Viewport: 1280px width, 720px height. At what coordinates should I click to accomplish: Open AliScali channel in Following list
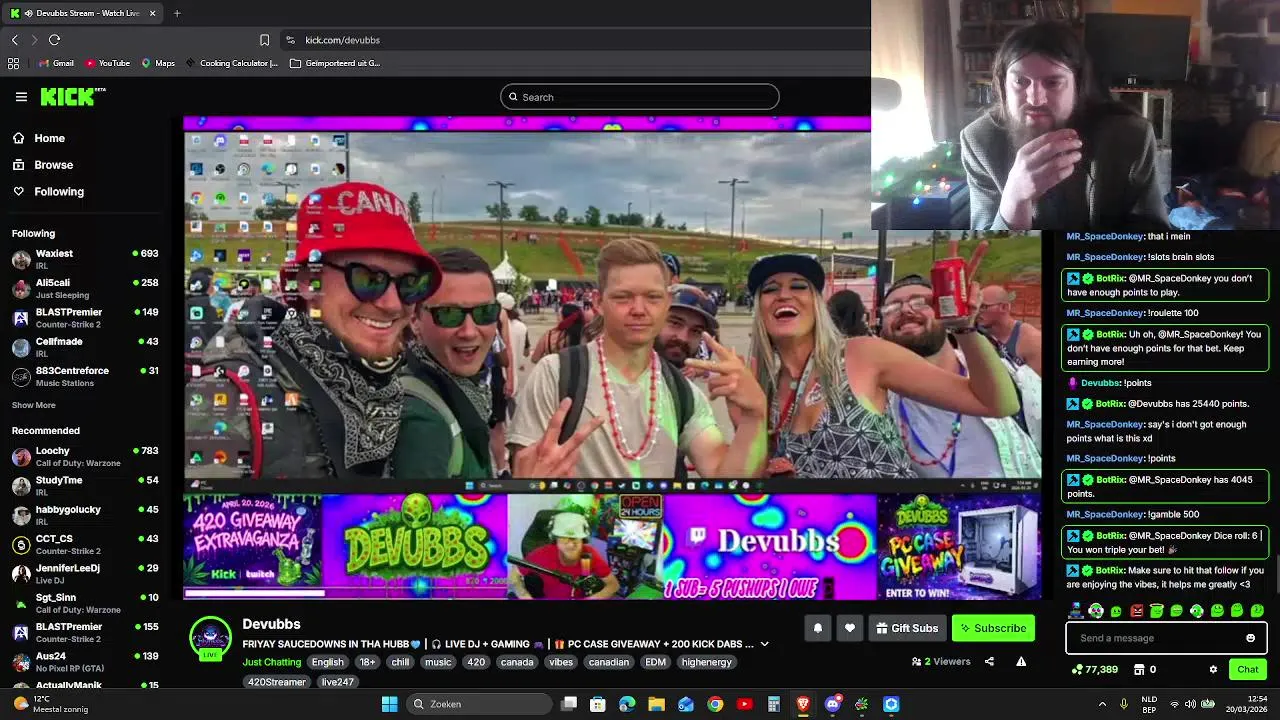[x=85, y=289]
